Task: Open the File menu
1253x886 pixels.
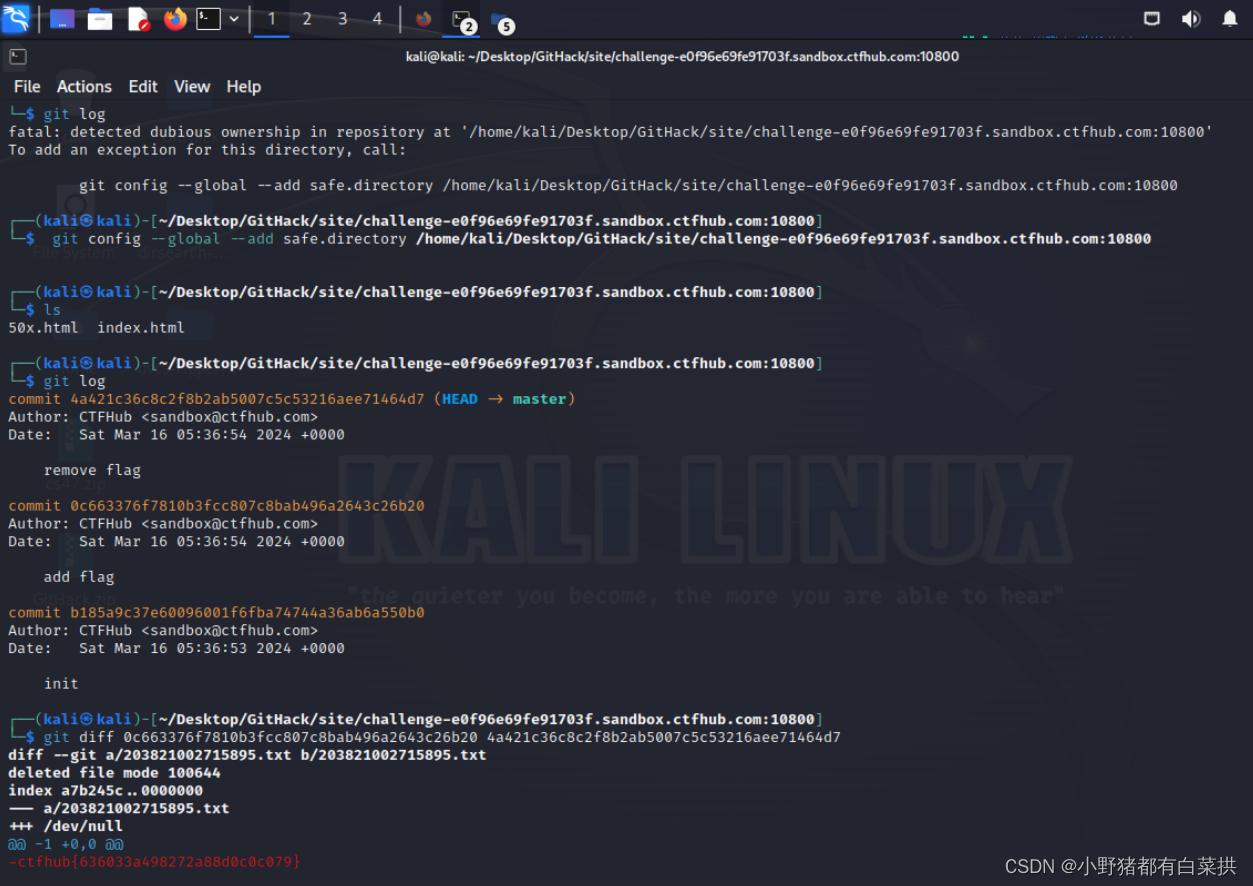Action: (x=27, y=87)
